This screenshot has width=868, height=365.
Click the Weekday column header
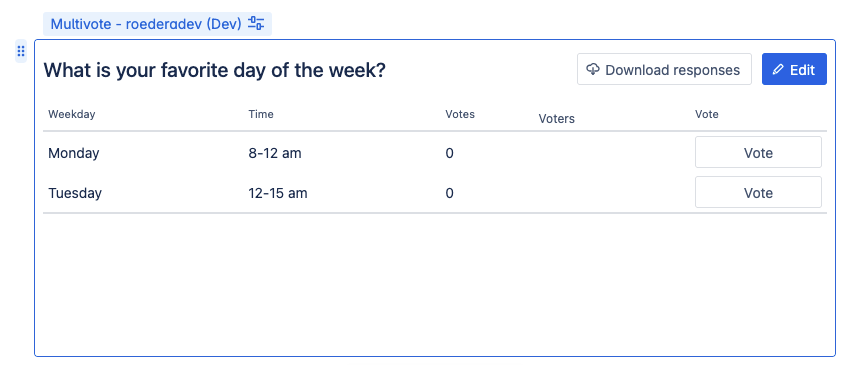71,114
